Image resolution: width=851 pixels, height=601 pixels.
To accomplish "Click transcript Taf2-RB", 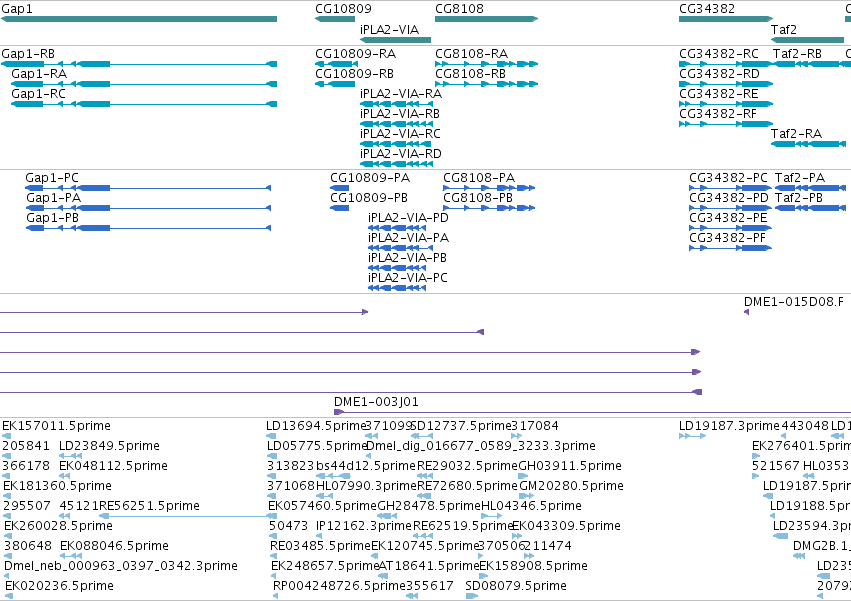I will click(808, 64).
